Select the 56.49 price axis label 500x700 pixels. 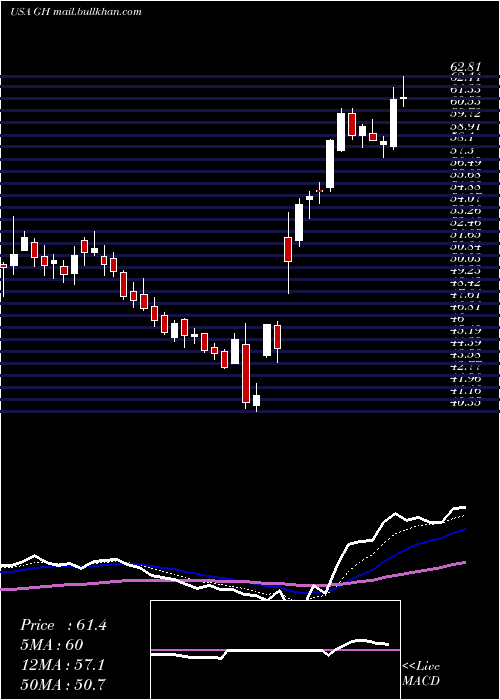465,163
